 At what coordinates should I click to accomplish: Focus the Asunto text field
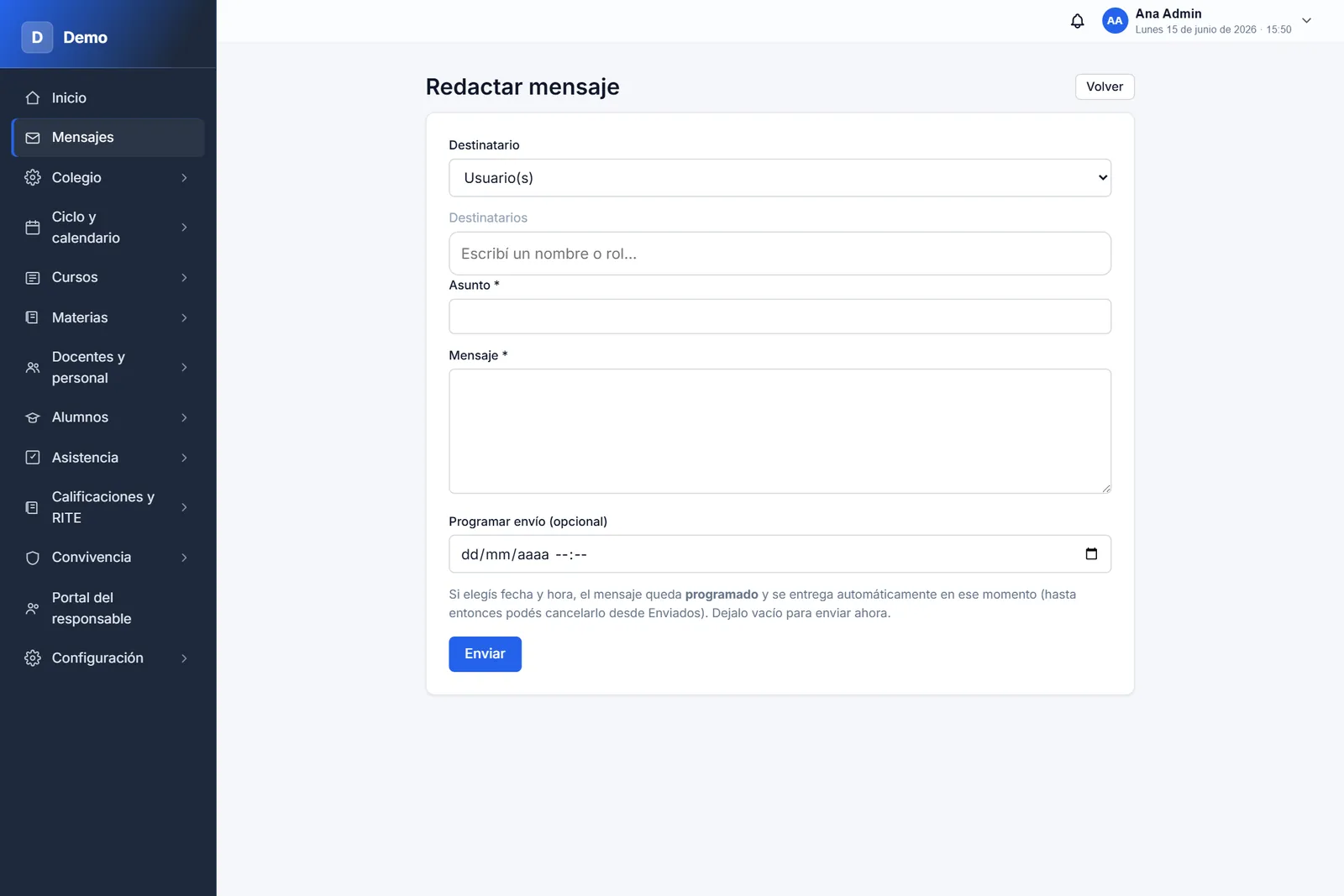point(780,317)
